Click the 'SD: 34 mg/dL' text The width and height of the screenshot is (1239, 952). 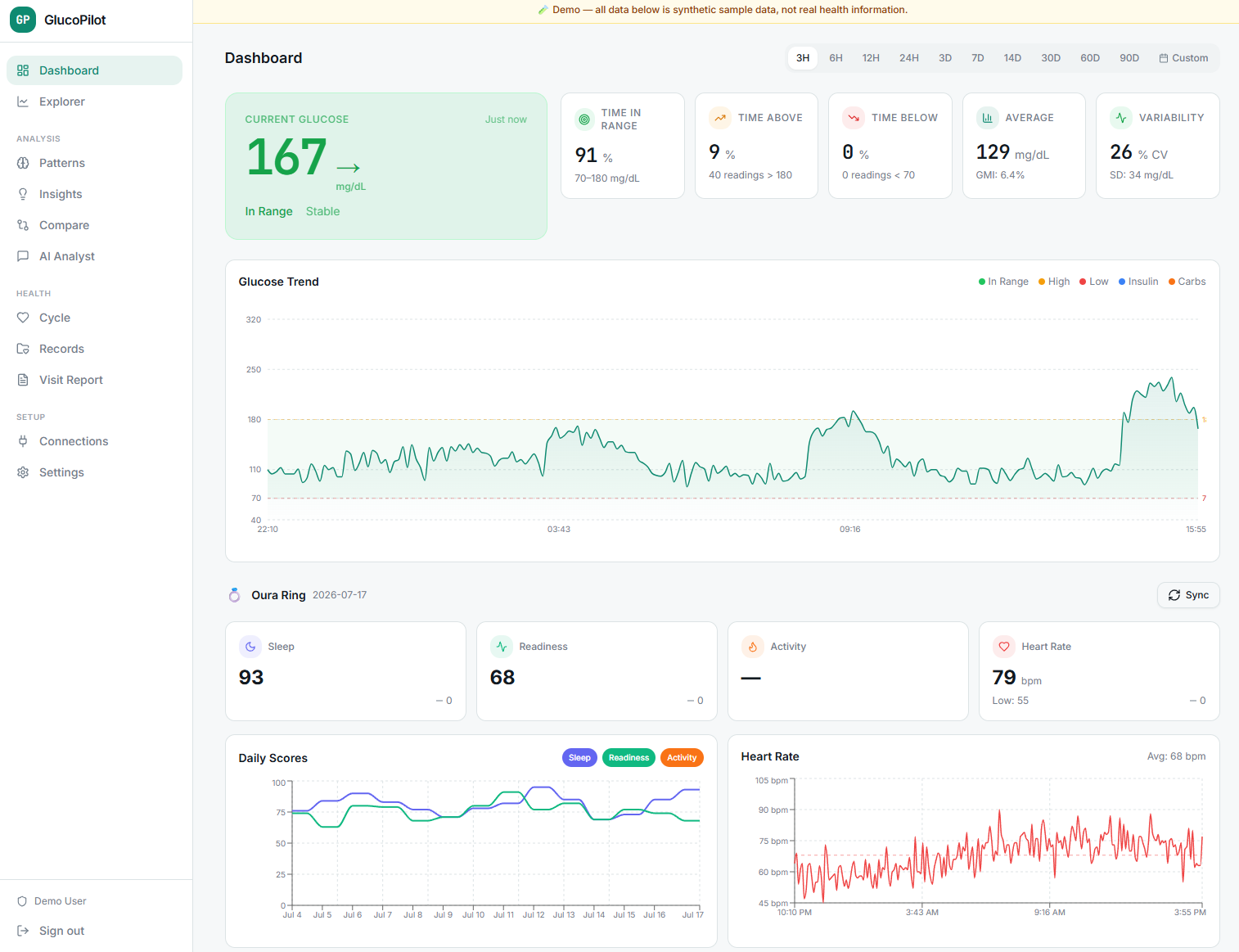point(1142,175)
